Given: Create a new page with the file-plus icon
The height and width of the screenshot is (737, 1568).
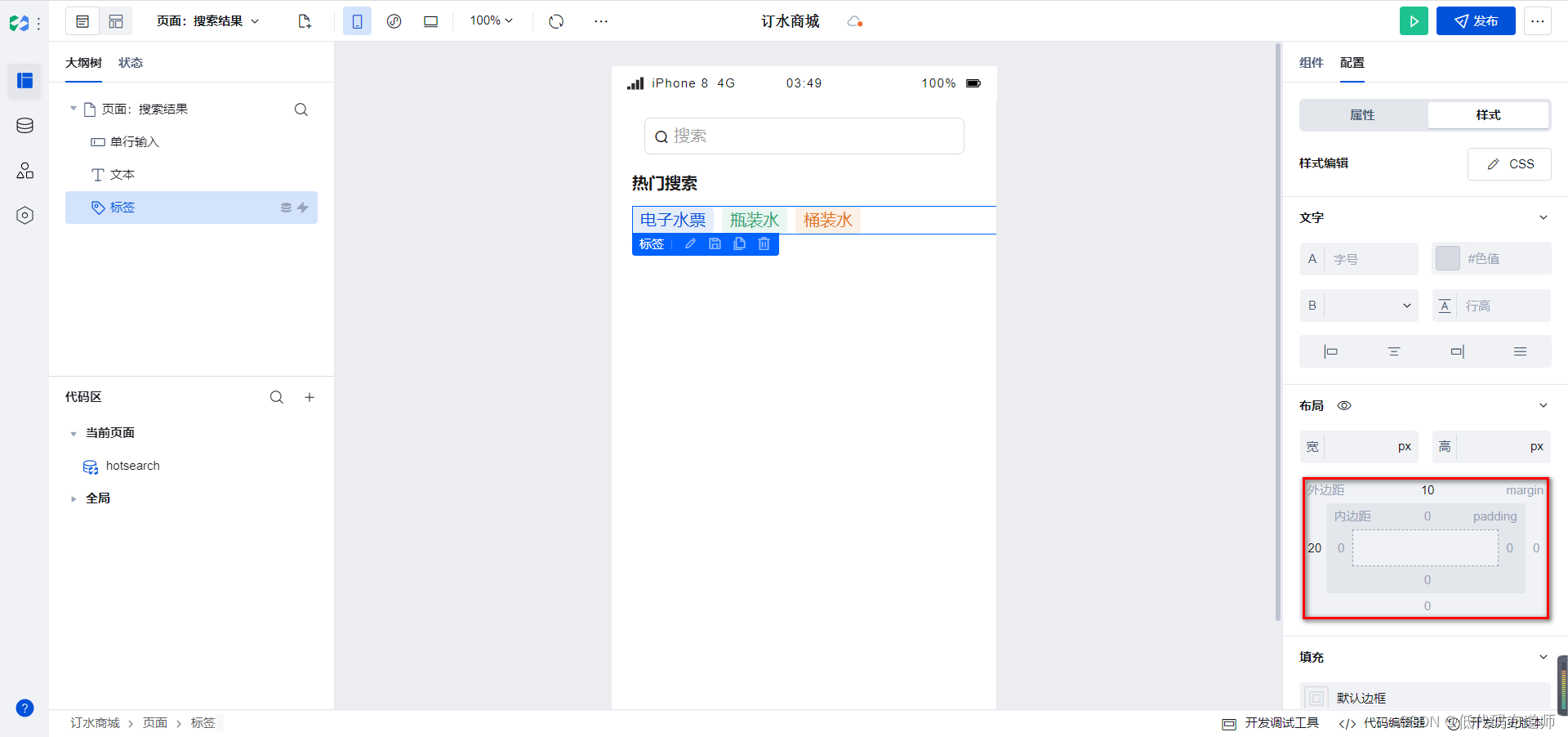Looking at the screenshot, I should tap(305, 21).
